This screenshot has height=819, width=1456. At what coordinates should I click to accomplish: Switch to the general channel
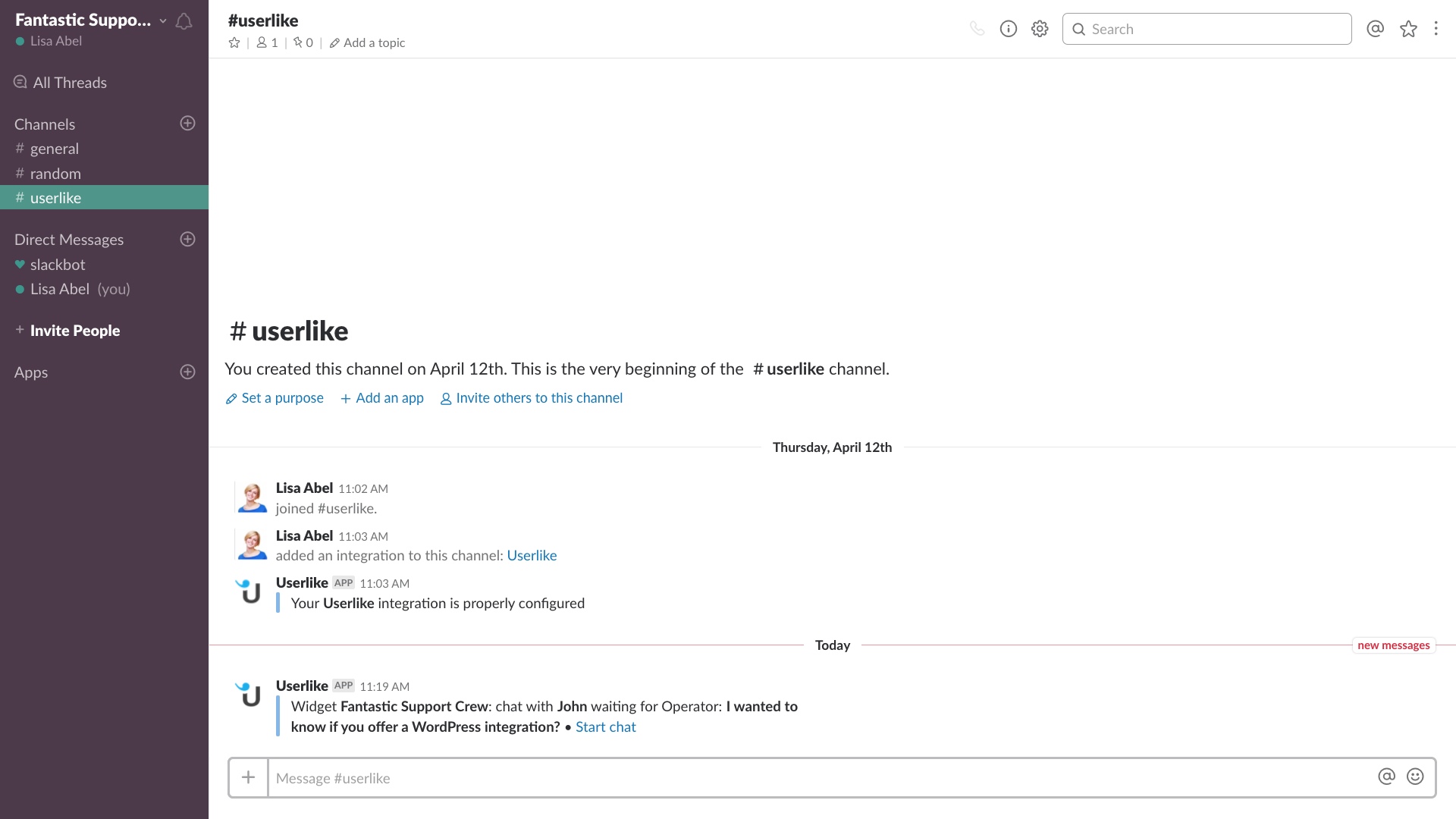[104, 149]
